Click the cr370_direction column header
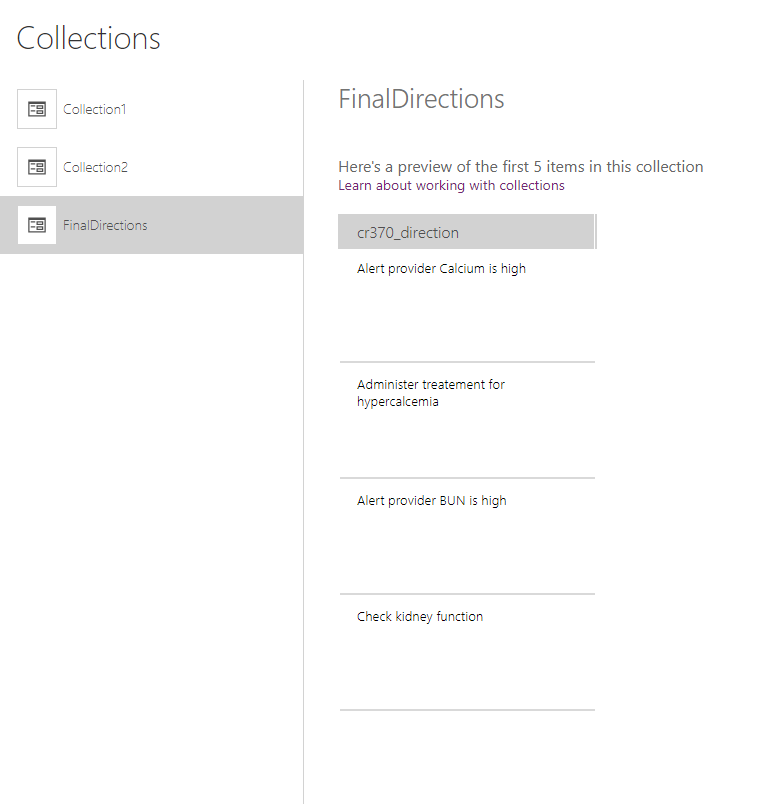Image resolution: width=761 pixels, height=804 pixels. click(x=408, y=232)
